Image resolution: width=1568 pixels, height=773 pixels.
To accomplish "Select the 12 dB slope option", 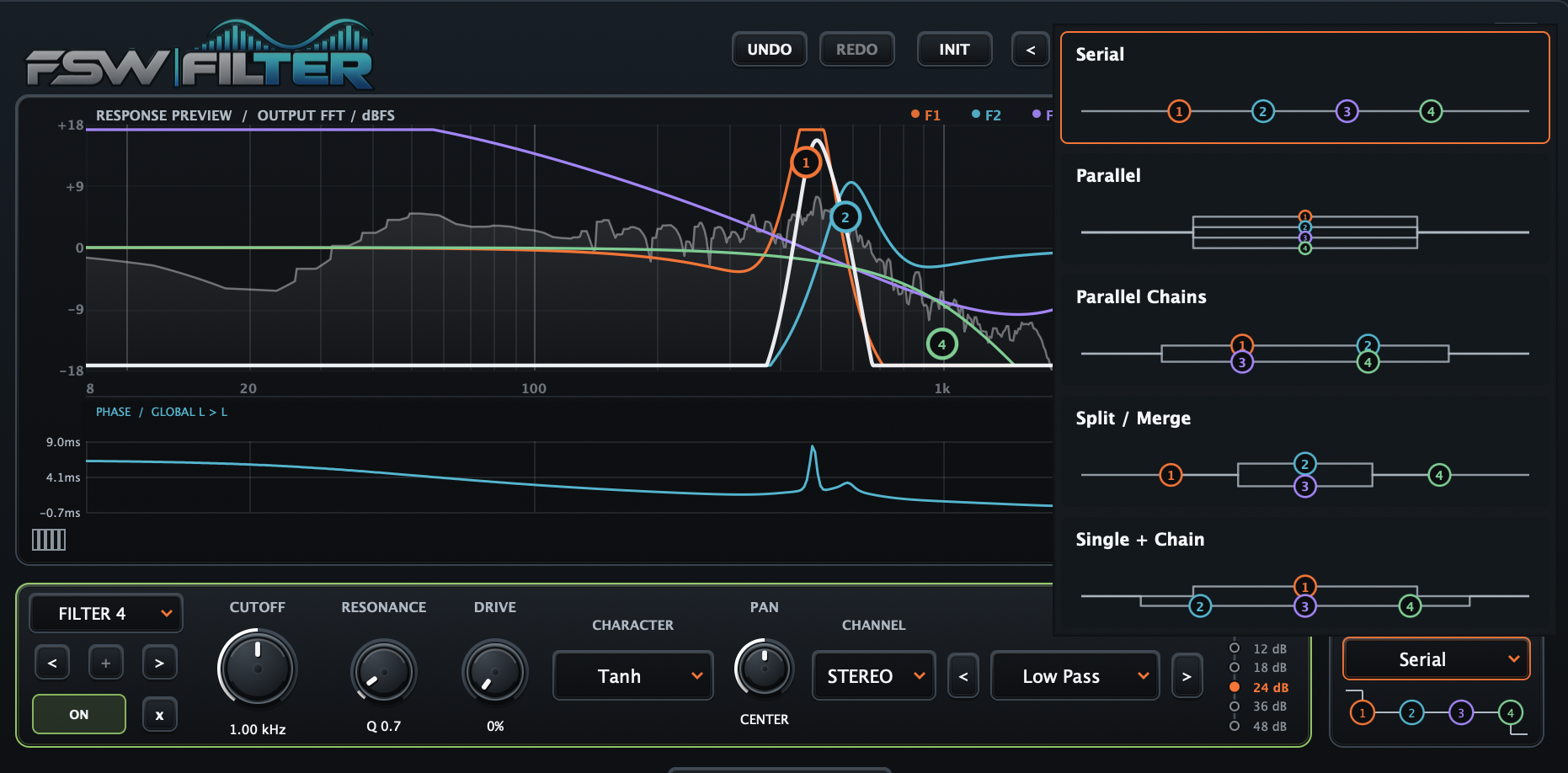I will pyautogui.click(x=1259, y=648).
